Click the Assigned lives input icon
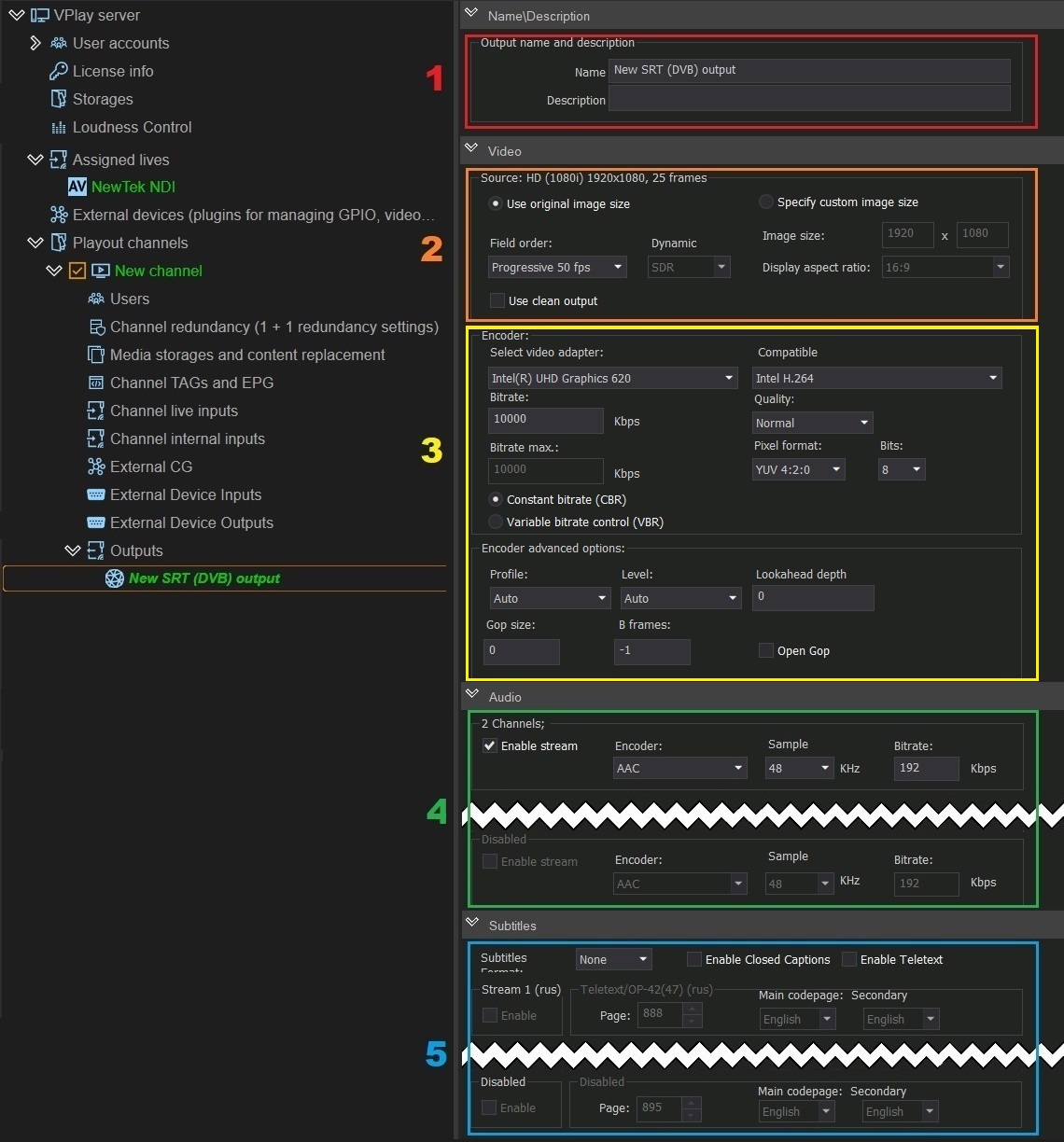The height and width of the screenshot is (1142, 1064). [59, 160]
